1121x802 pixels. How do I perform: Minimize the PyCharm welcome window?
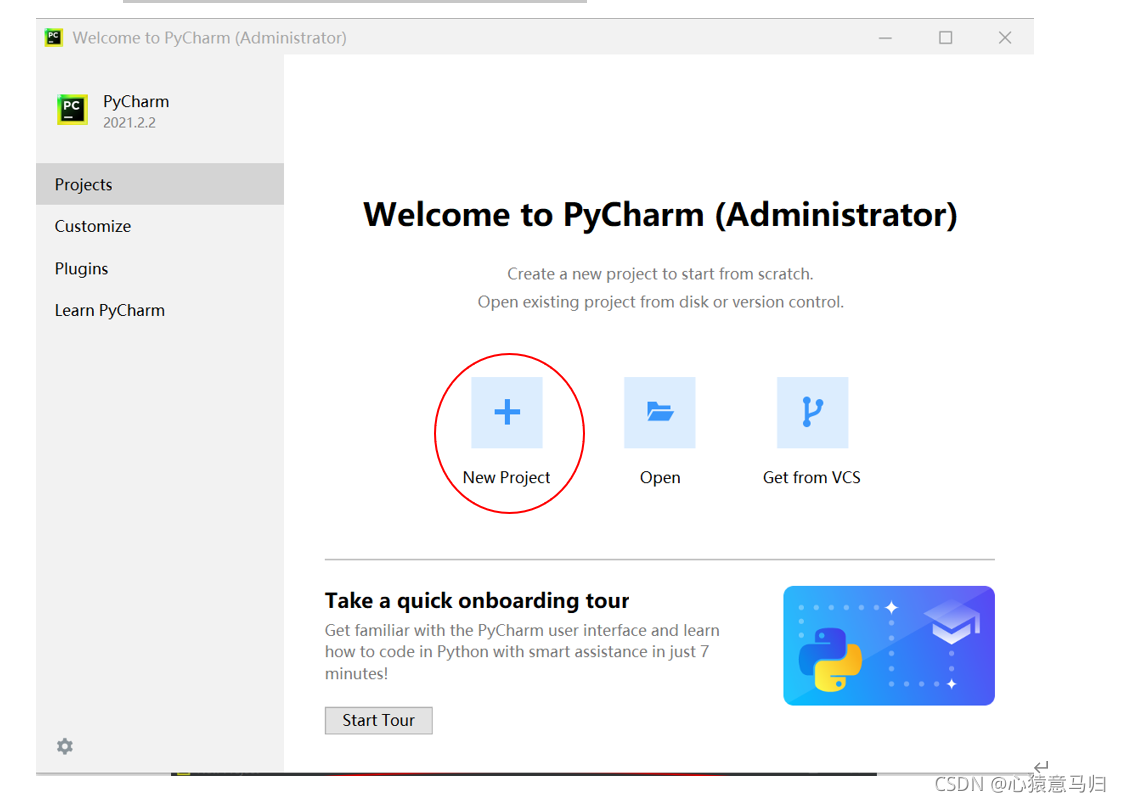tap(885, 37)
